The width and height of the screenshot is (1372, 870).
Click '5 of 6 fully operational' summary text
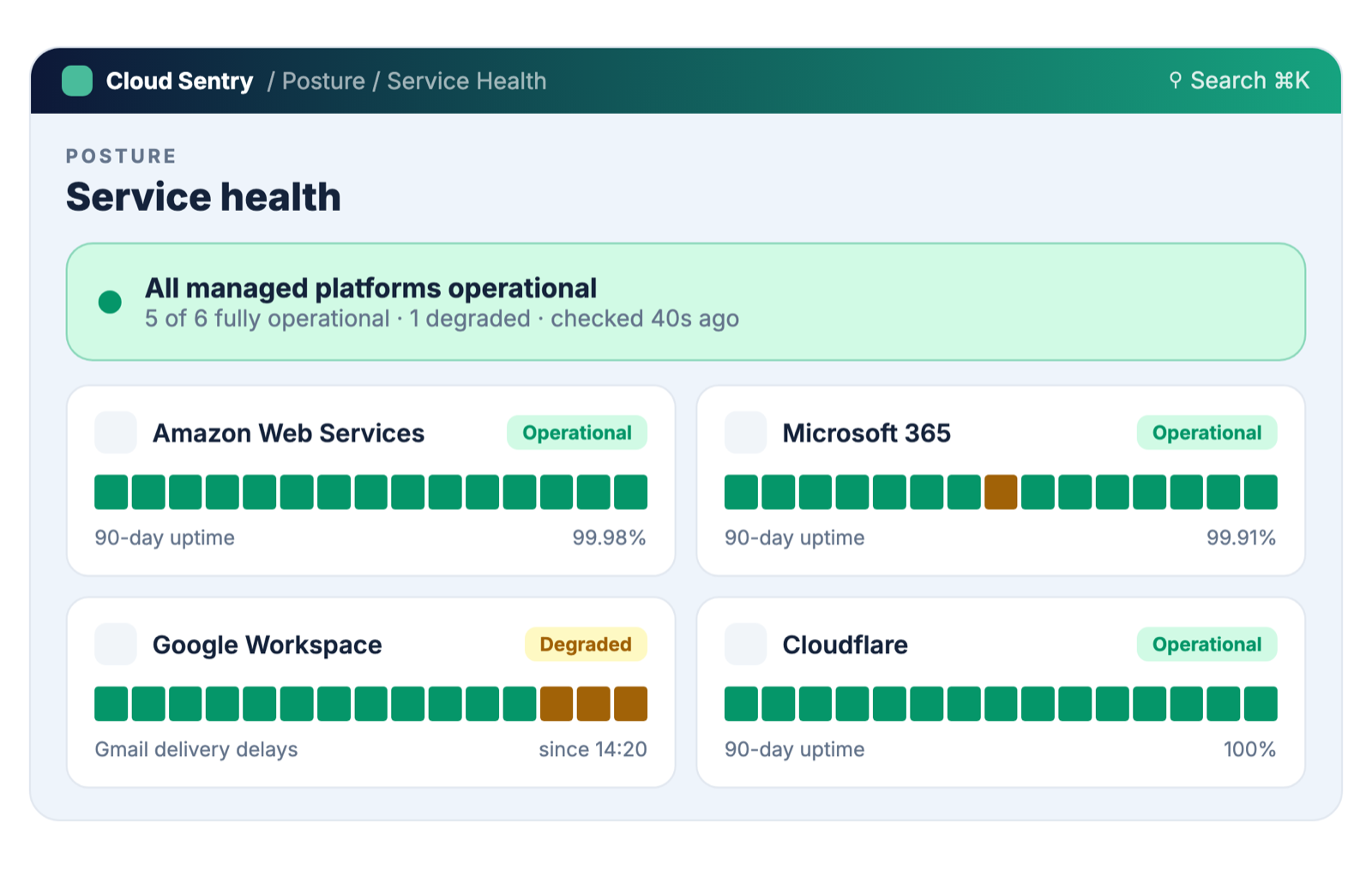click(x=267, y=319)
